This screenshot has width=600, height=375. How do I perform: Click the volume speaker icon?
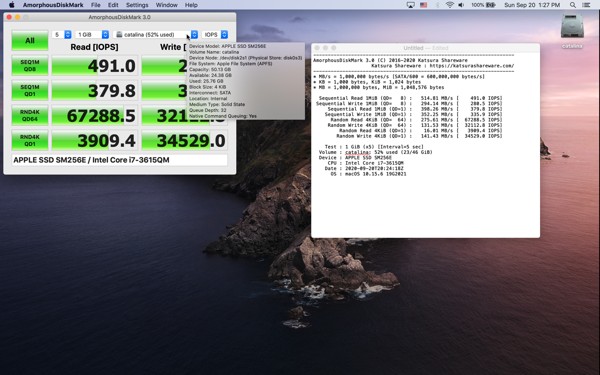461,5
